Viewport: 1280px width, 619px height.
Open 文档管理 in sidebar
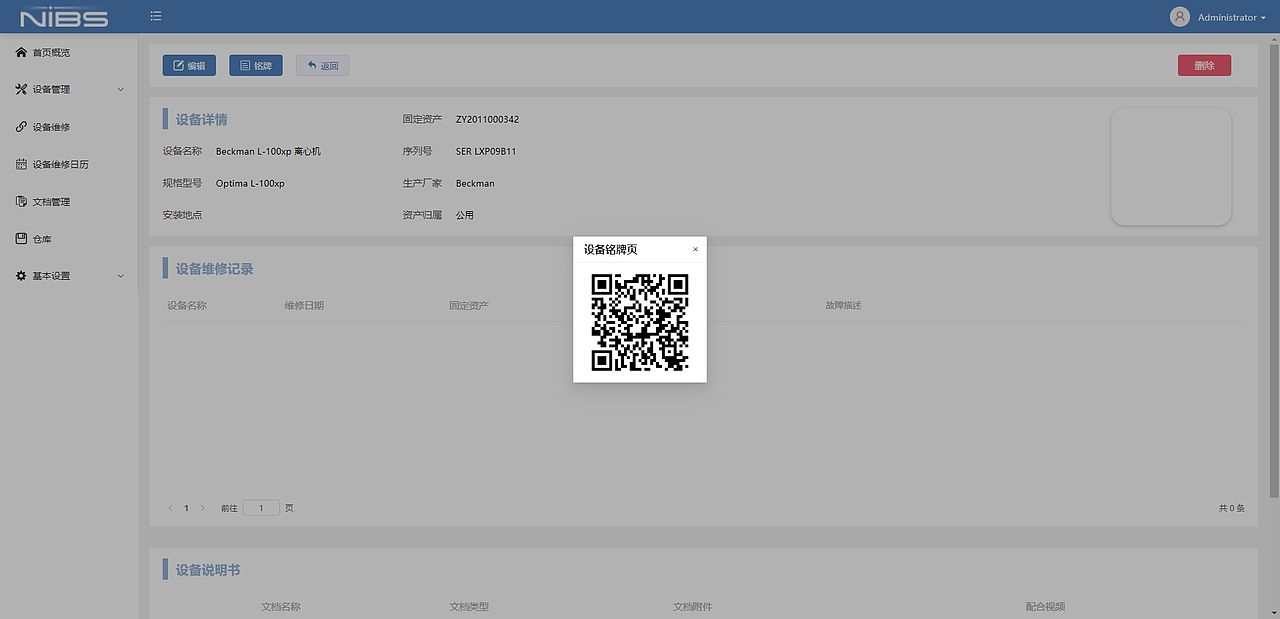click(x=51, y=201)
